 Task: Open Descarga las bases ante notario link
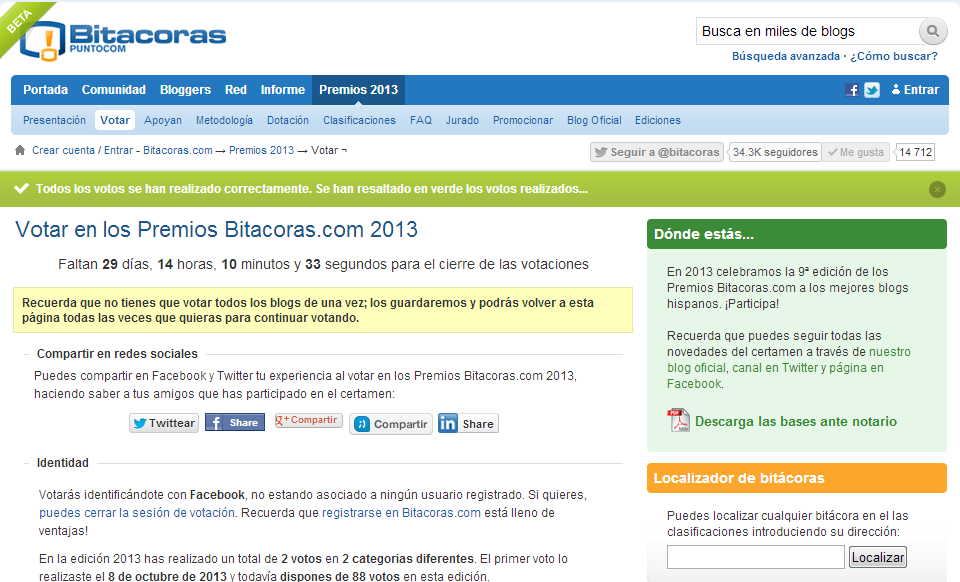pos(795,422)
